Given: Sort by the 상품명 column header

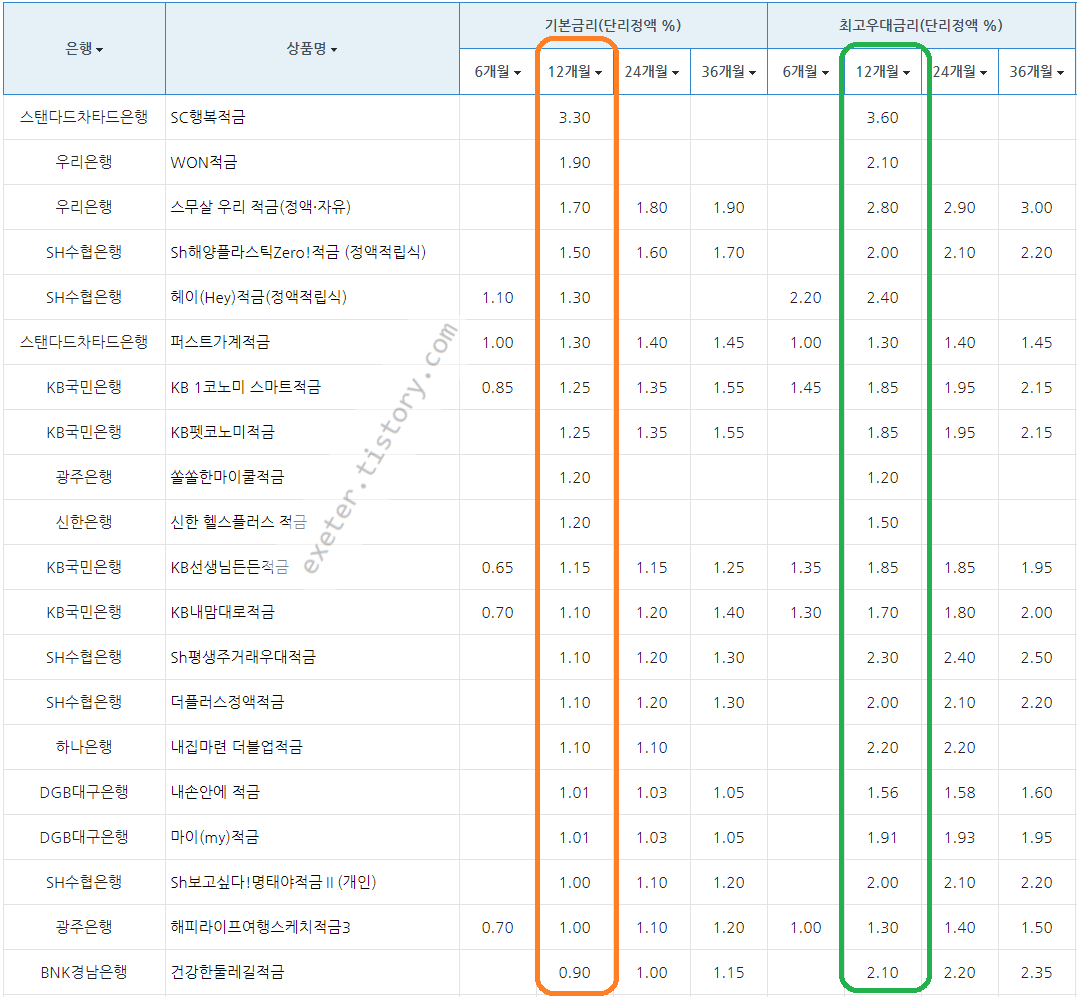Looking at the screenshot, I should pos(312,48).
